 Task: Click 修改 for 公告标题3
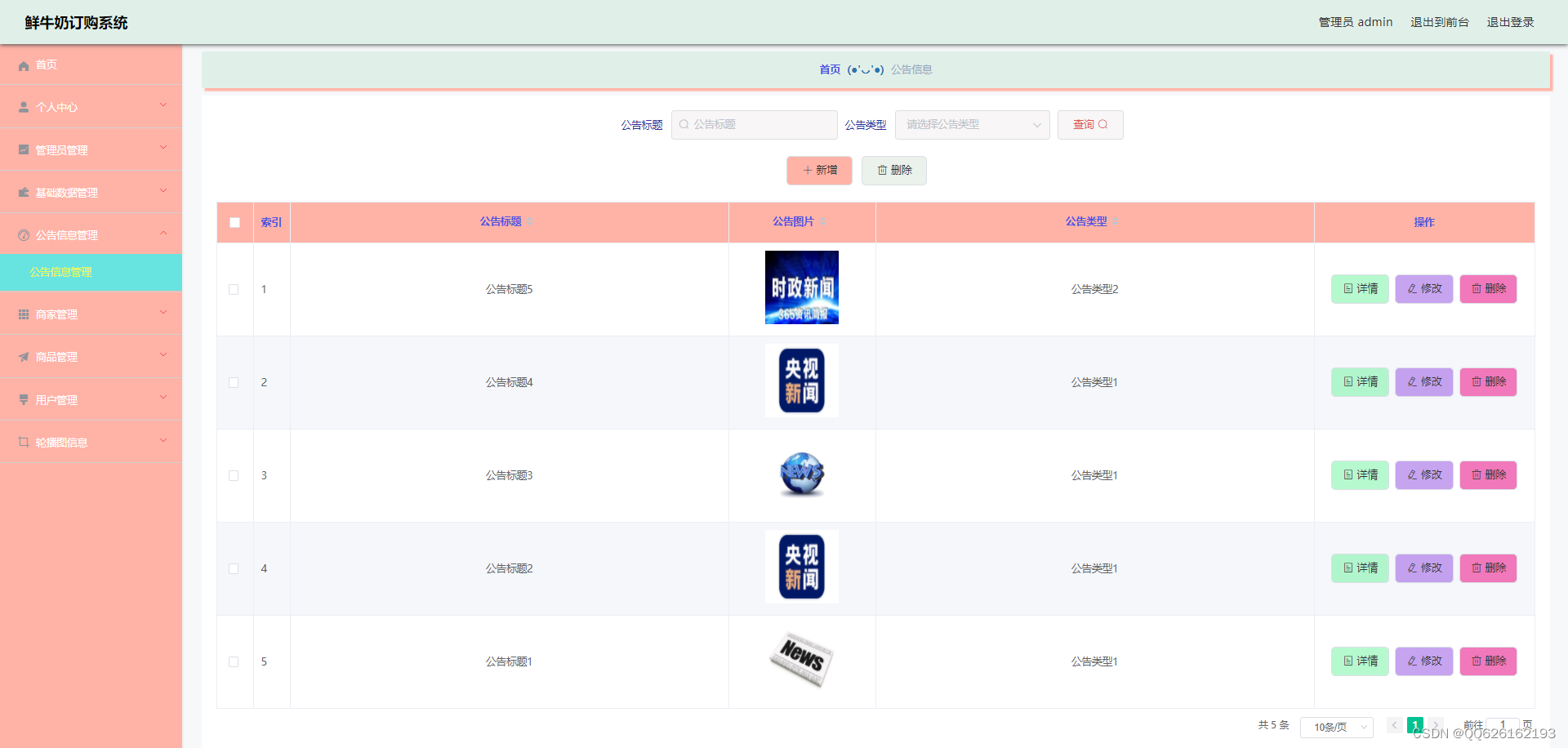pyautogui.click(x=1424, y=475)
